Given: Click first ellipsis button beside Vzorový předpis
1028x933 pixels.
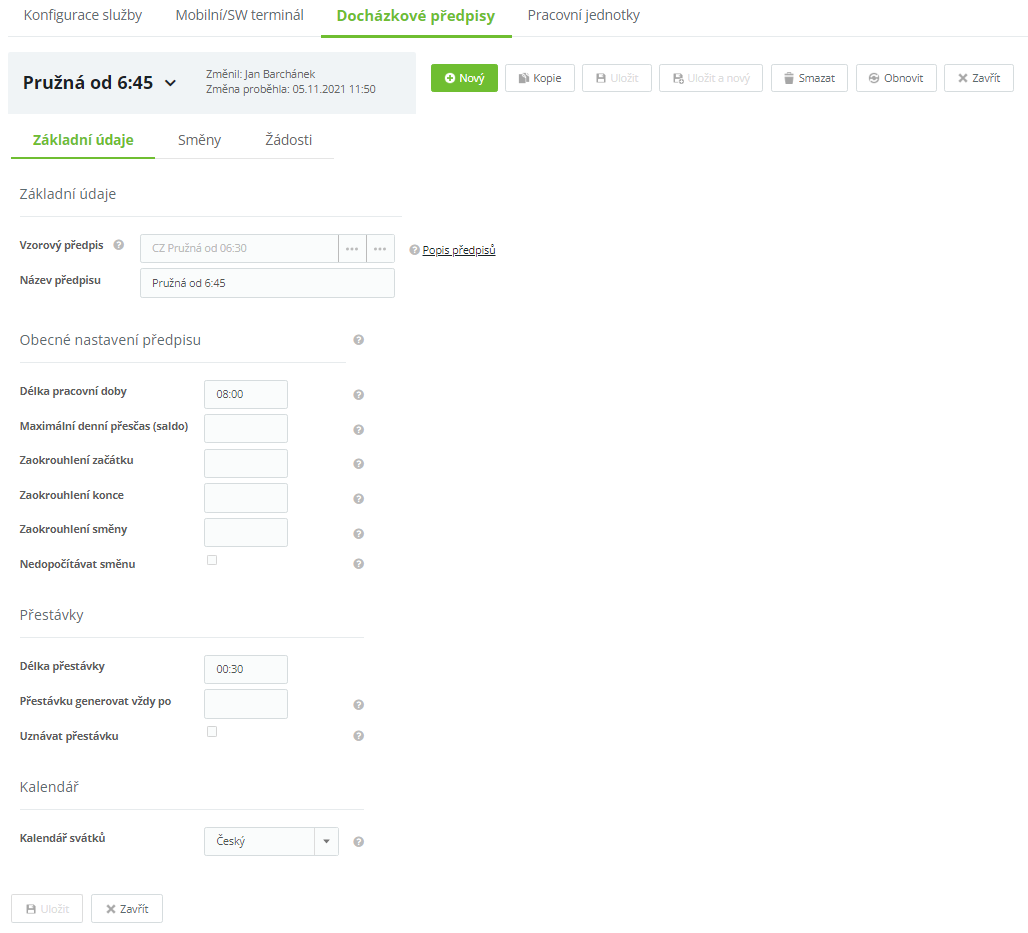Looking at the screenshot, I should click(x=352, y=249).
